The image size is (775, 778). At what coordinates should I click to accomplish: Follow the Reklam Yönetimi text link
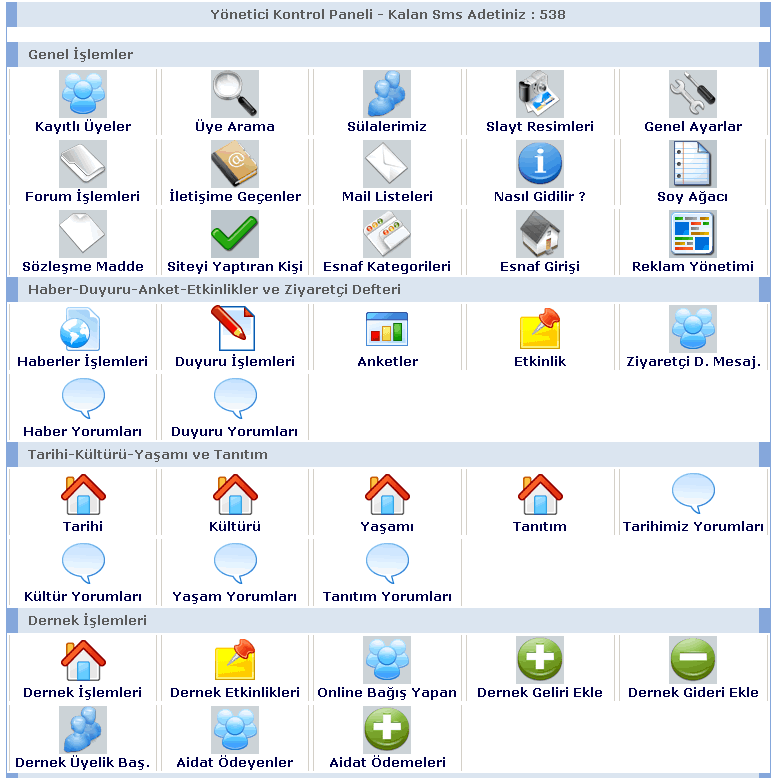click(x=693, y=266)
